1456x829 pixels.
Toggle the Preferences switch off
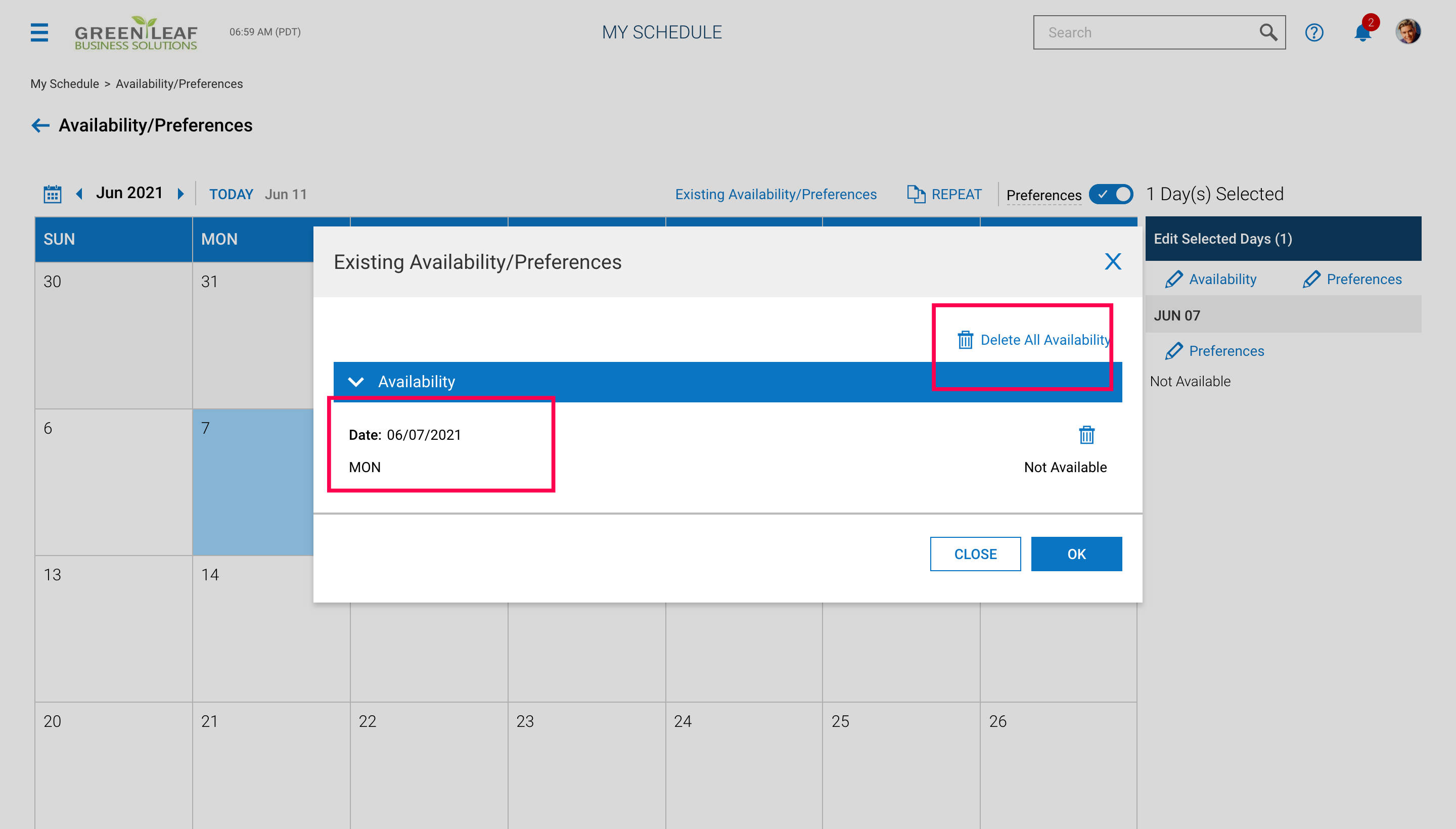click(1111, 194)
